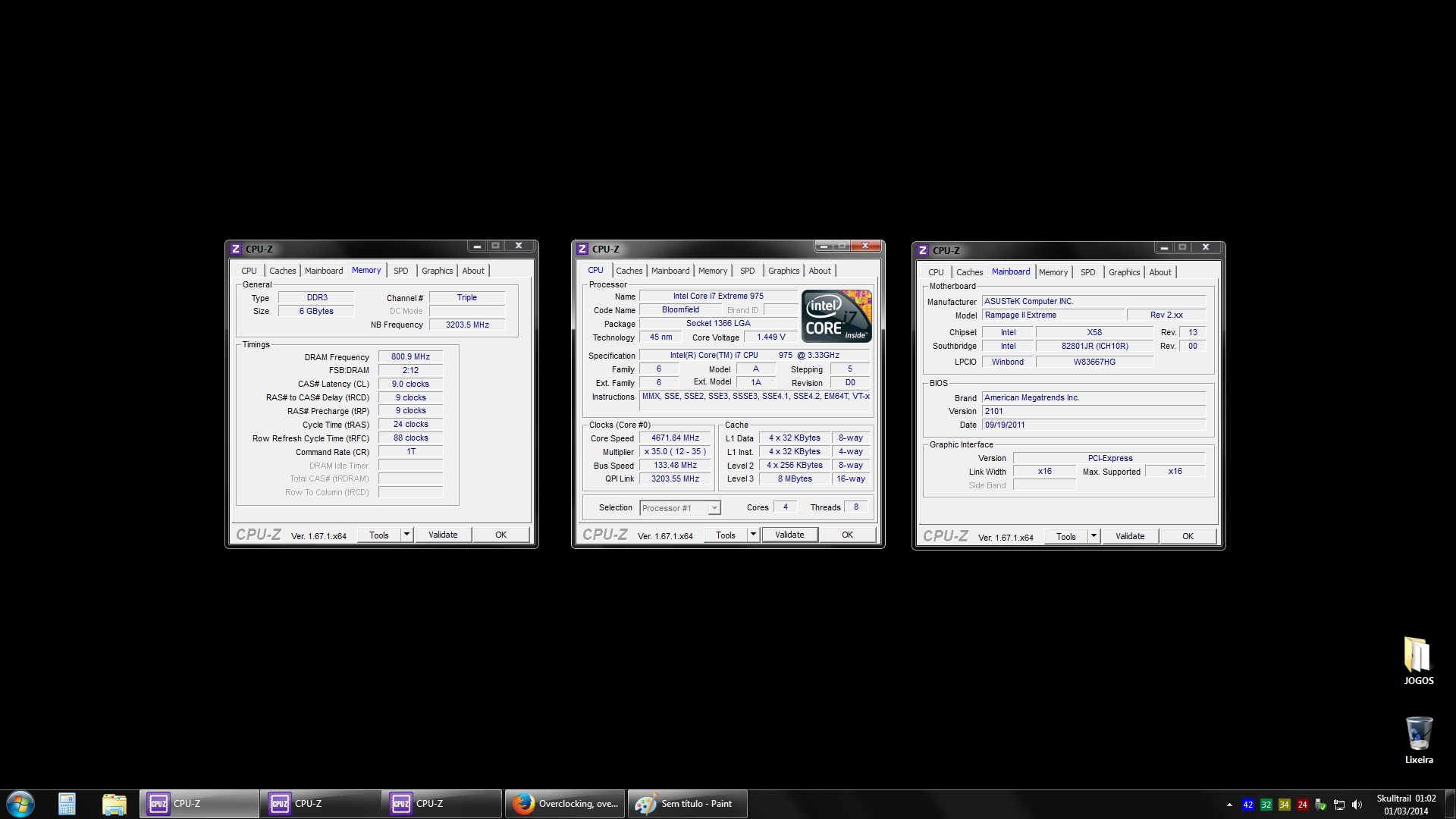Click the Rampage II Extreme model field
Image resolution: width=1456 pixels, height=819 pixels.
coord(1053,315)
